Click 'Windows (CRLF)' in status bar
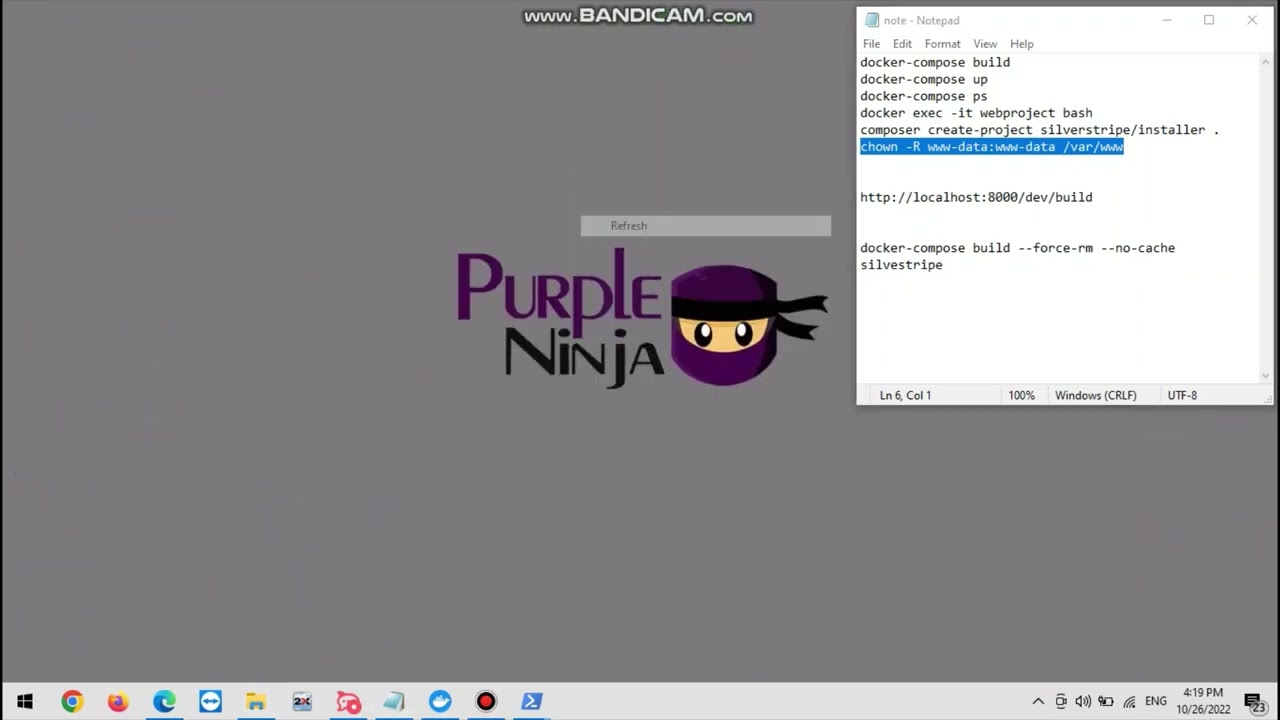 click(1095, 395)
